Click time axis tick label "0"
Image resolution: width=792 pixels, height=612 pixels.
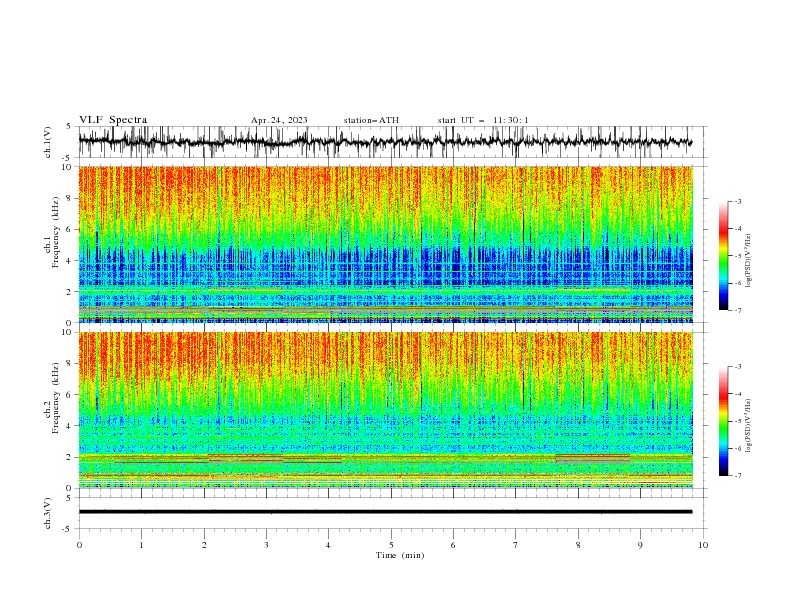tap(79, 545)
